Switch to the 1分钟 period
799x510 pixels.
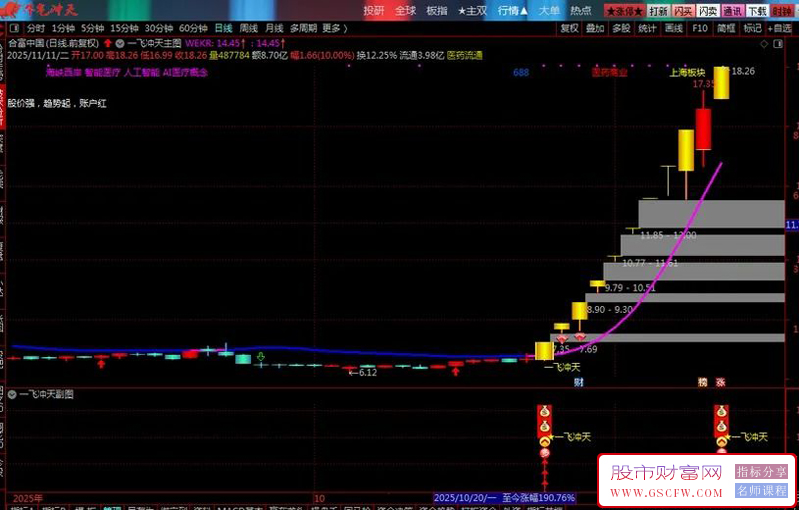click(63, 28)
